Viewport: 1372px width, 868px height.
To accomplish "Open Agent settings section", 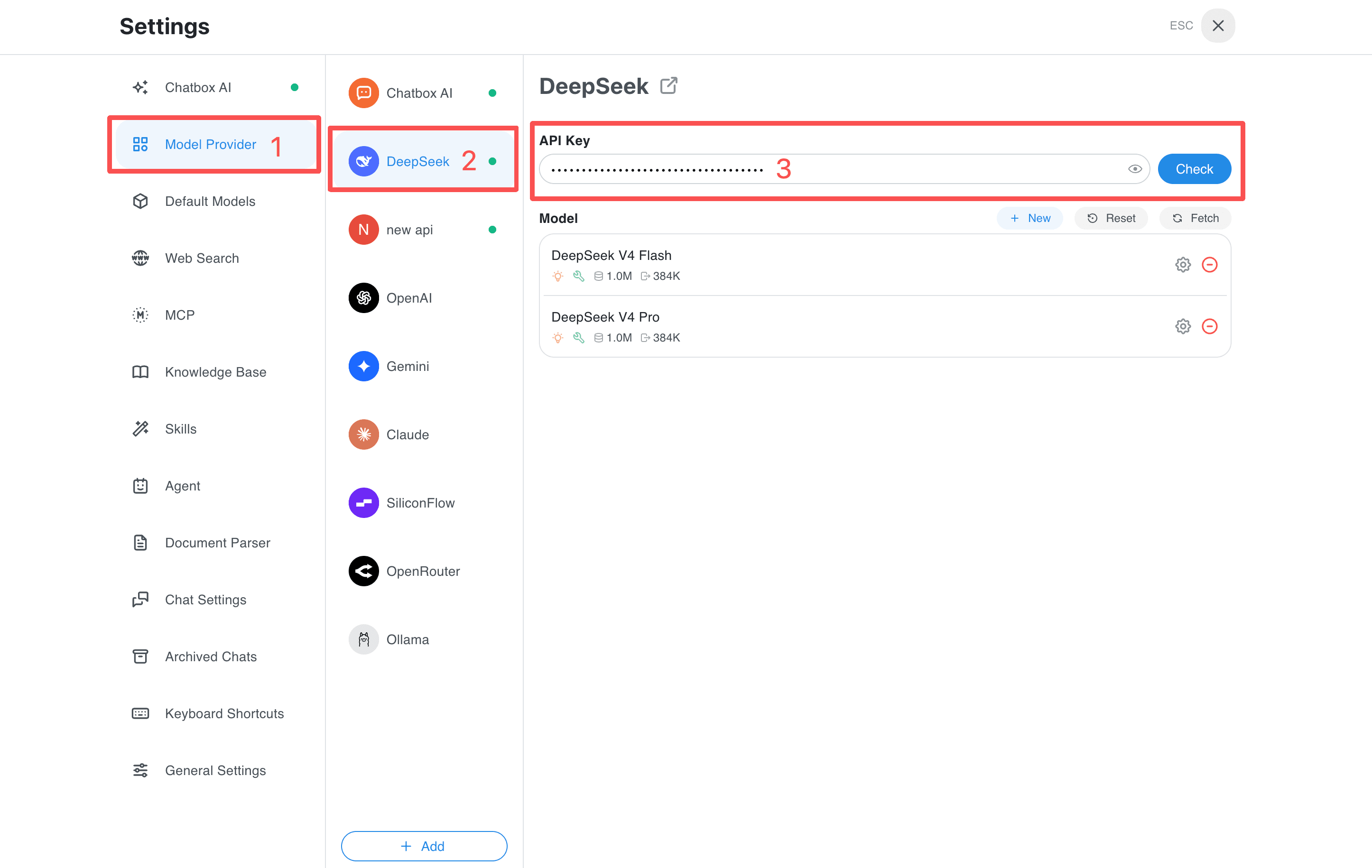I will [215, 486].
